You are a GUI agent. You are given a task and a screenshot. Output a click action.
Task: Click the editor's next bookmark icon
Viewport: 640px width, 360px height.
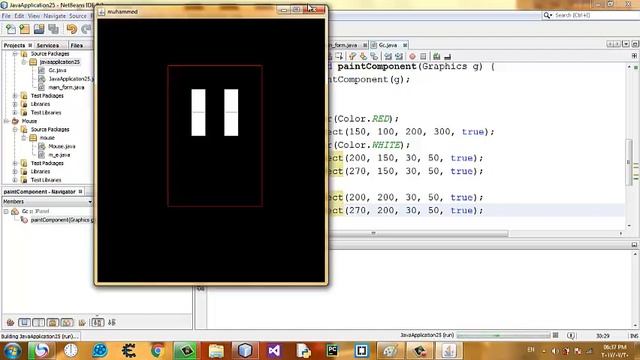pos(363,56)
